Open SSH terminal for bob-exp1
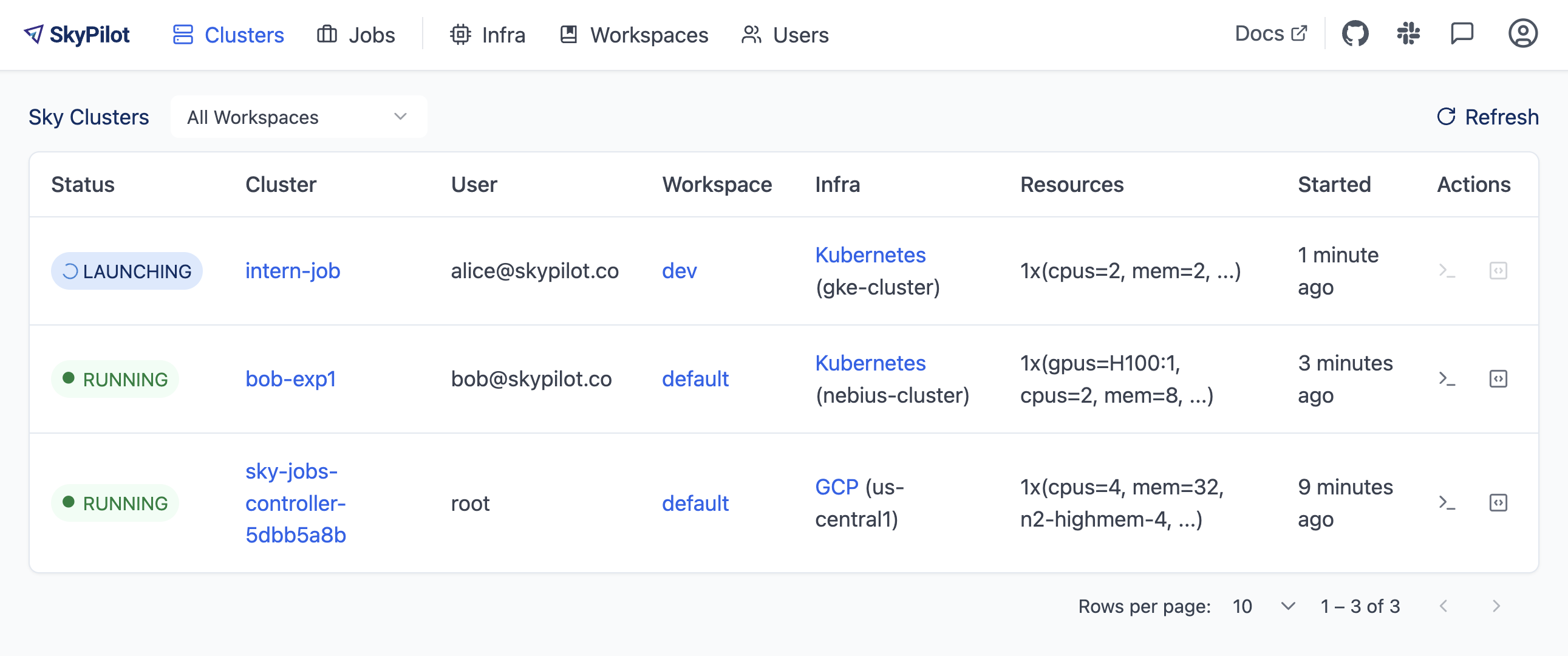Viewport: 1568px width, 656px height. click(1447, 379)
